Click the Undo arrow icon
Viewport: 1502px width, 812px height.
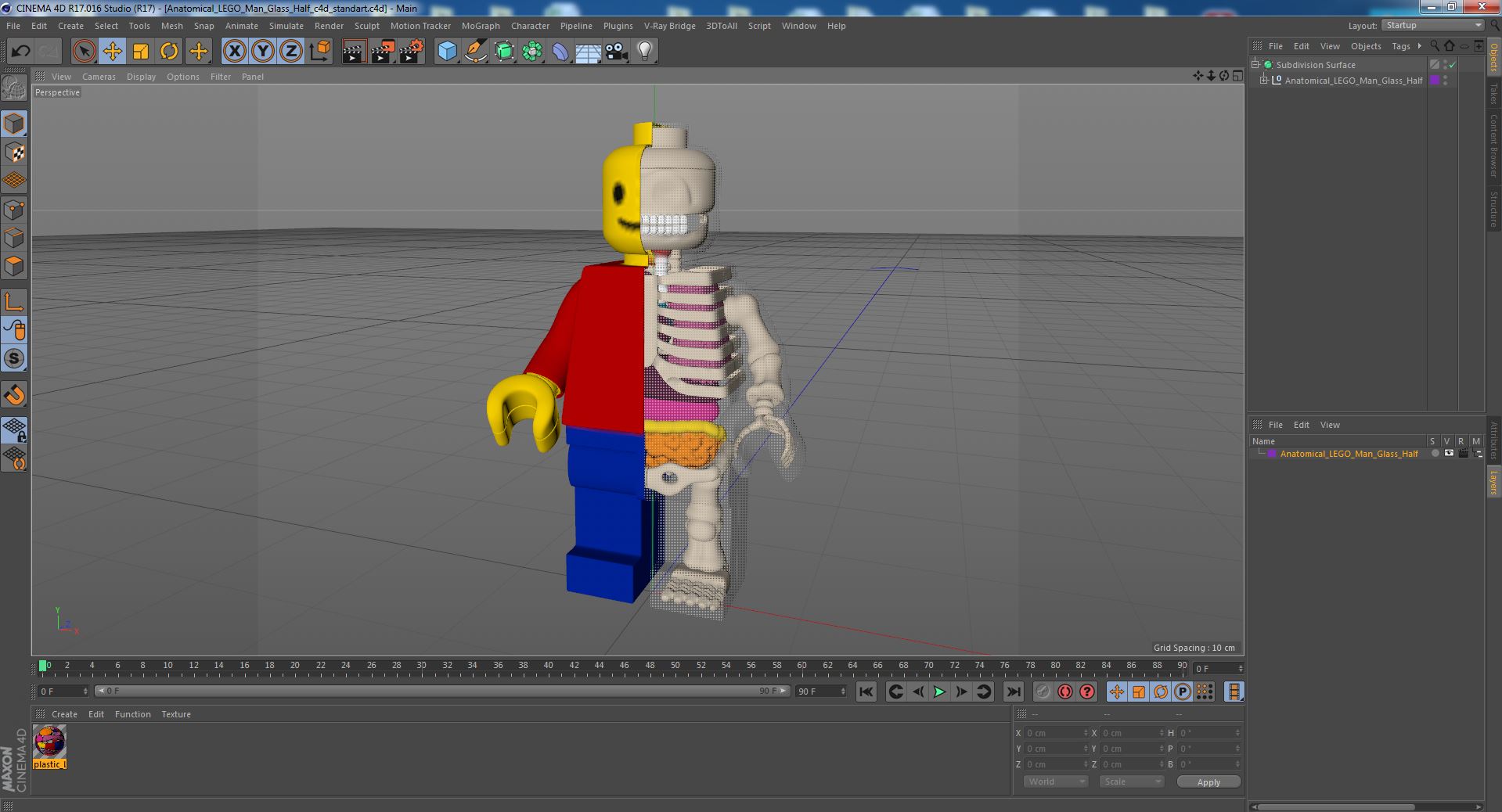click(x=20, y=52)
